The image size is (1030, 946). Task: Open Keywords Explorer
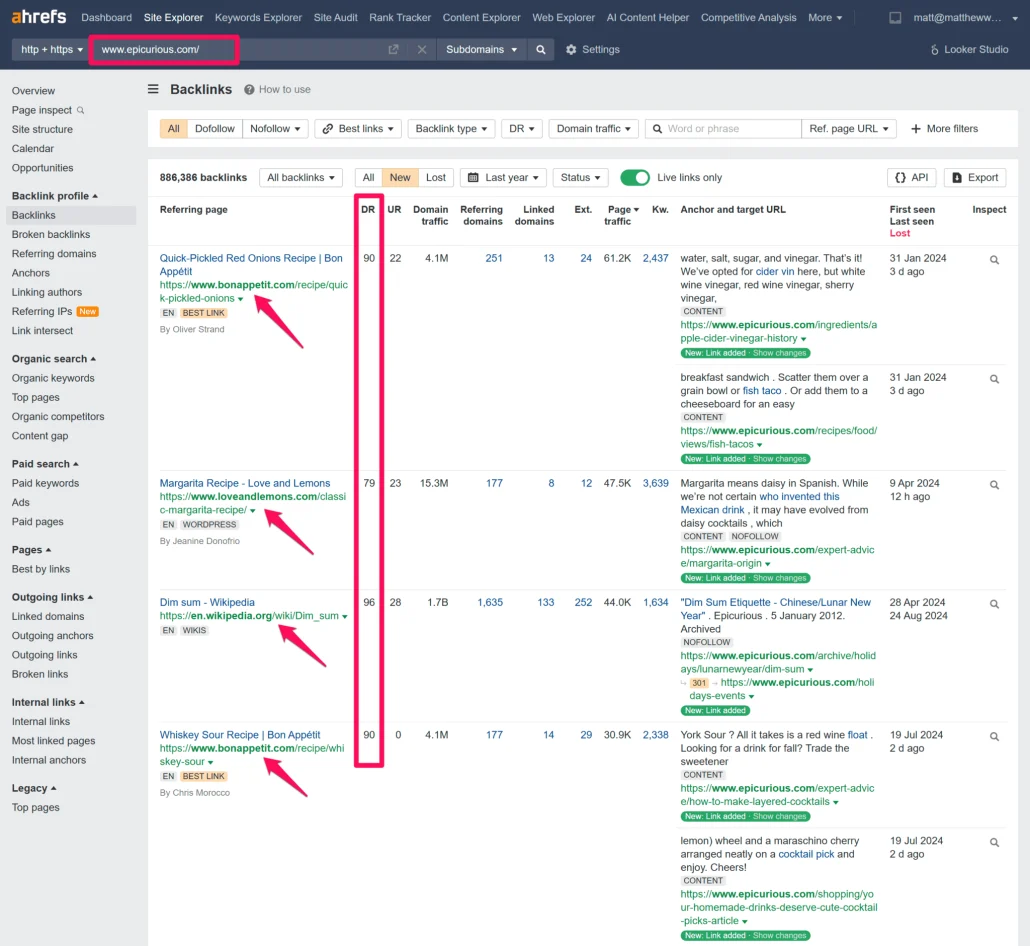[258, 18]
